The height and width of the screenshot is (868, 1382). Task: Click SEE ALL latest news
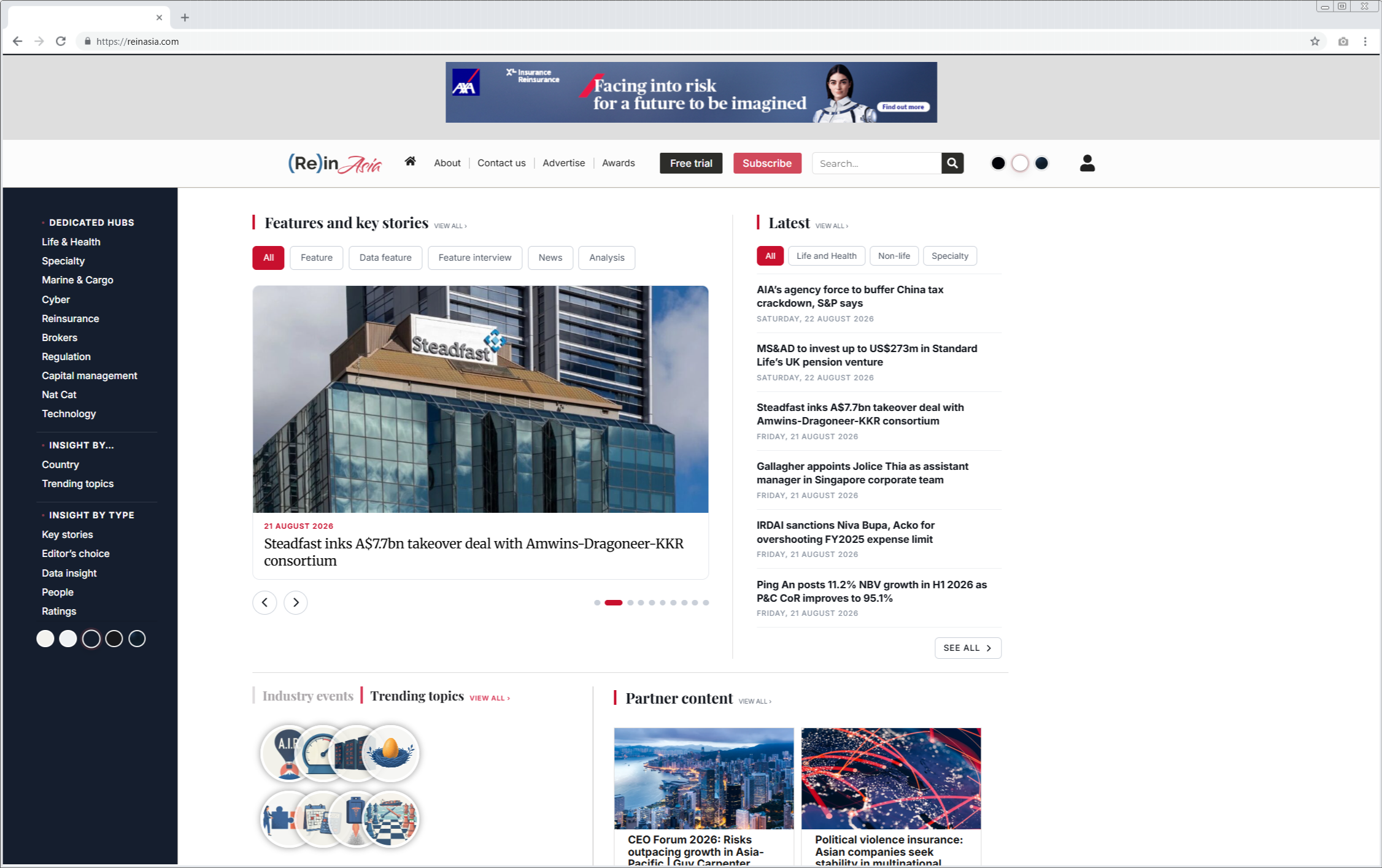point(968,648)
